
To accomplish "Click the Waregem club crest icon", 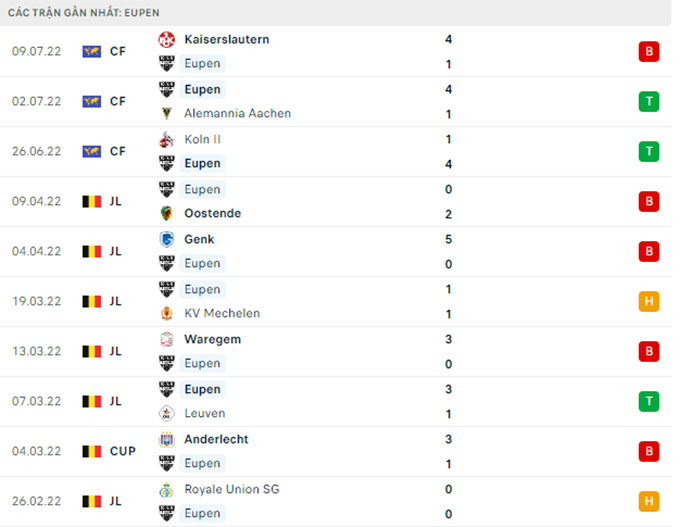I will click(x=167, y=339).
